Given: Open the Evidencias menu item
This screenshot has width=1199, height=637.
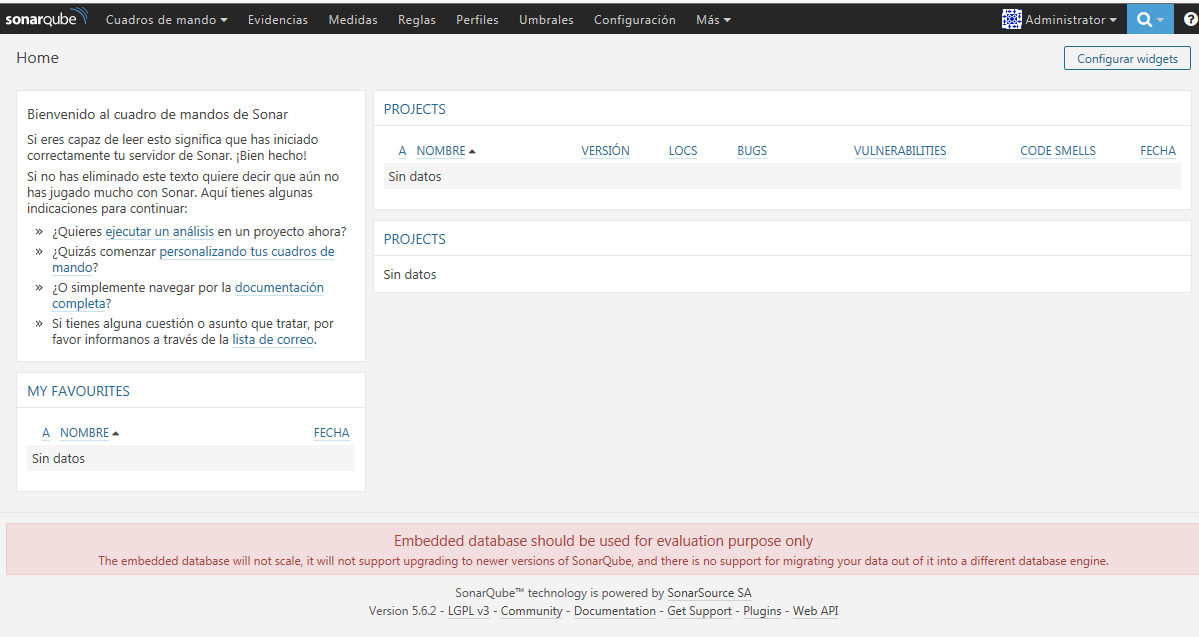Looking at the screenshot, I should [x=278, y=19].
